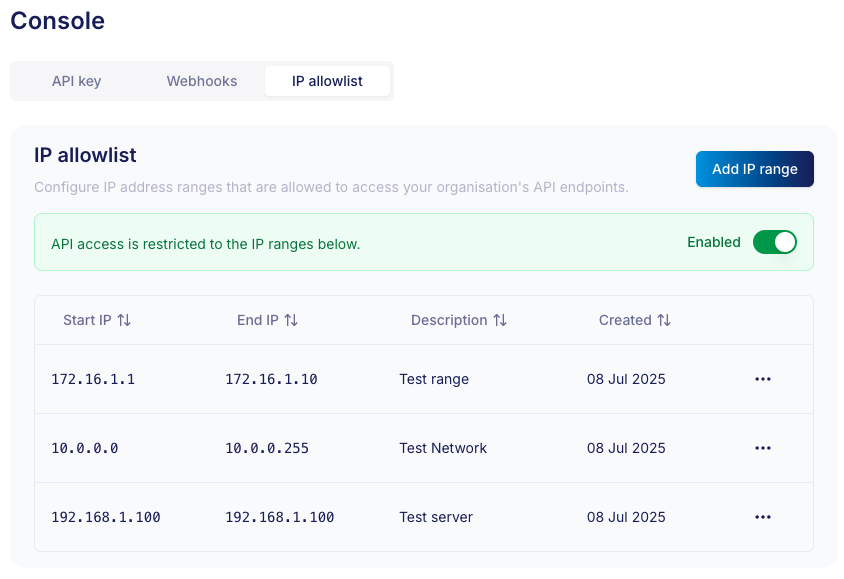Screen dimensions: 844x579
Task: Sort the table by Description
Action: (458, 320)
